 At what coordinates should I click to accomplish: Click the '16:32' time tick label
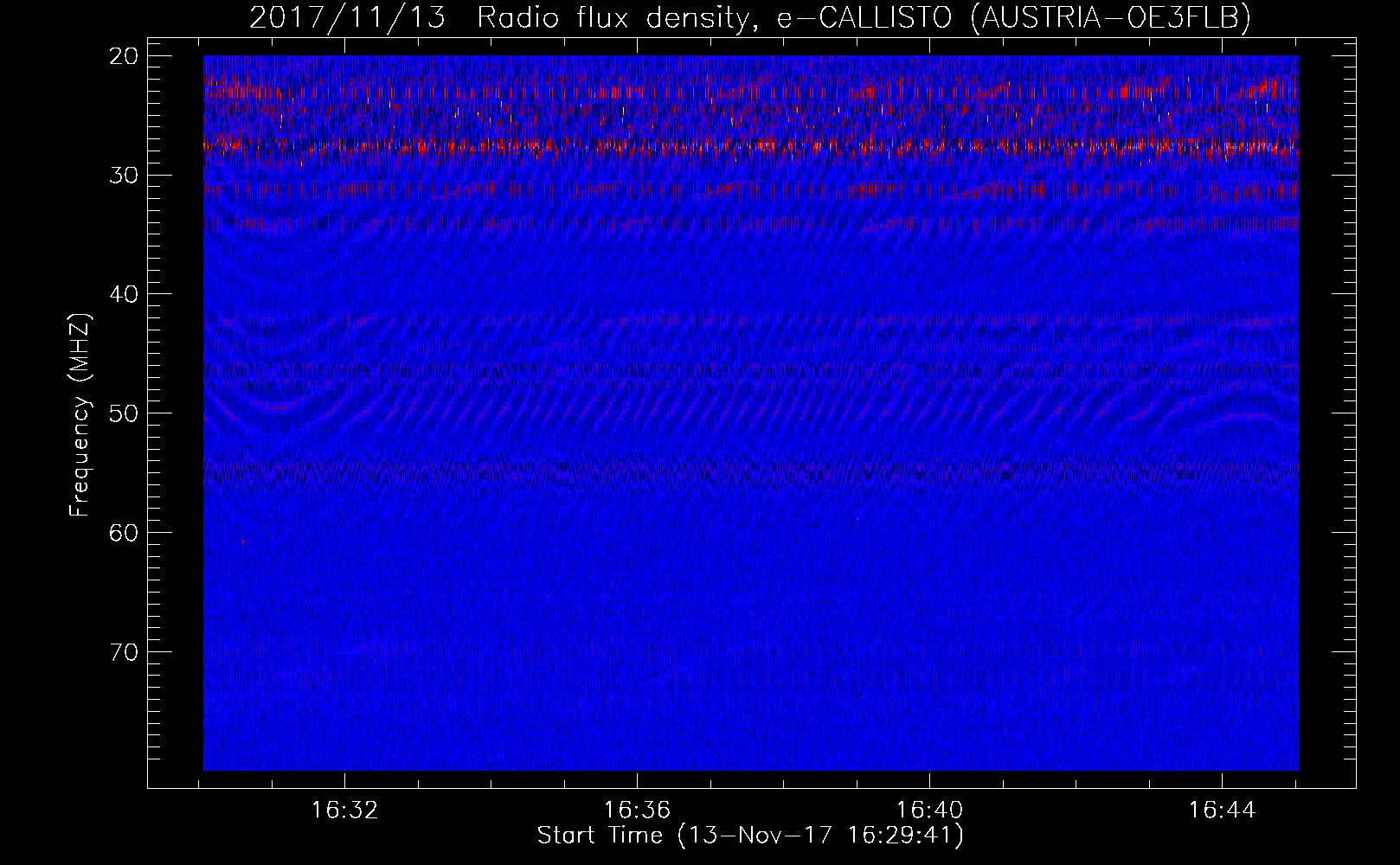[x=344, y=811]
